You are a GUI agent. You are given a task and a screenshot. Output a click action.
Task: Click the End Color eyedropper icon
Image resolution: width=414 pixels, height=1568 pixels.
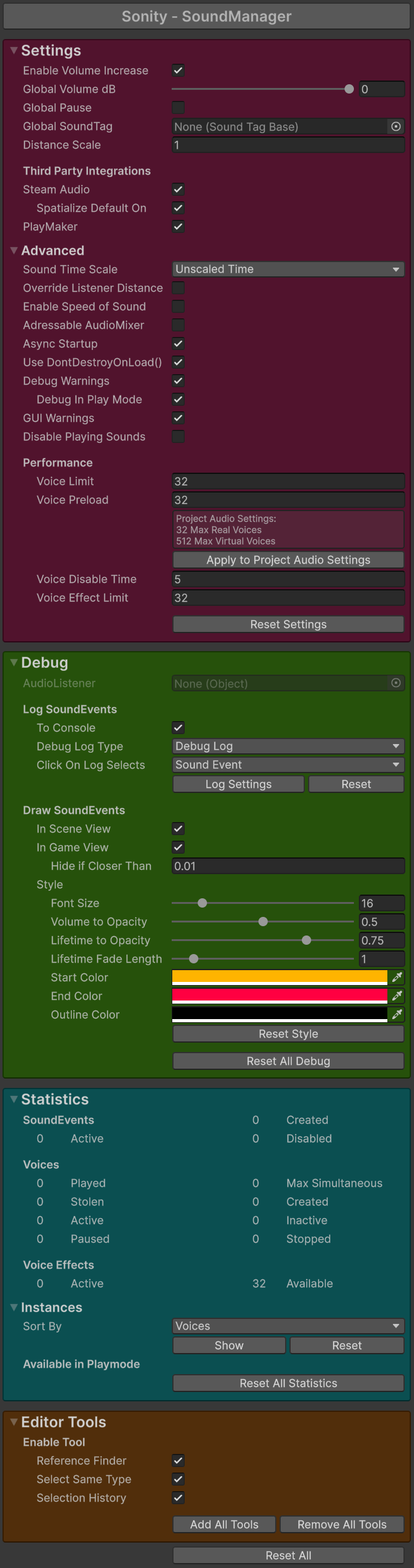(x=397, y=996)
